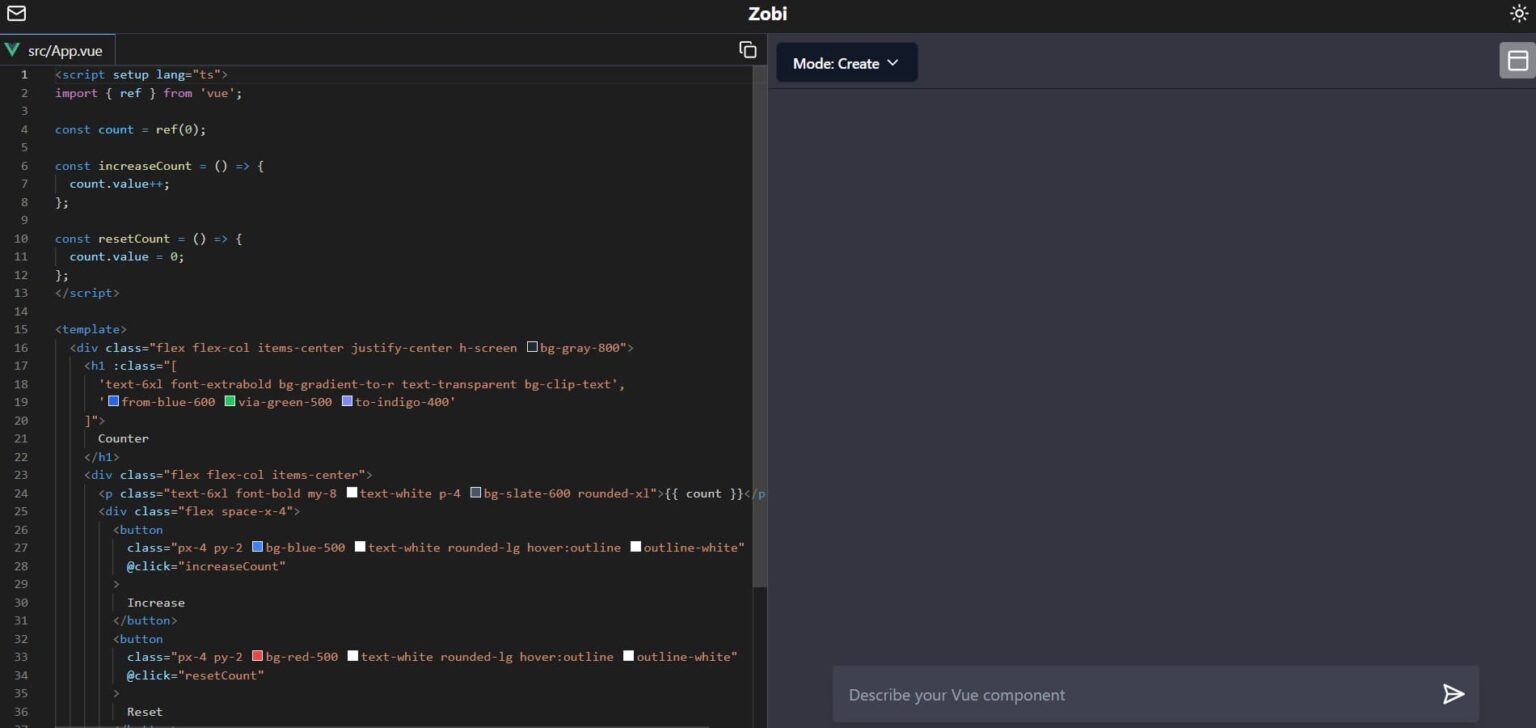Click the increaseCount function name on line 6
This screenshot has width=1536, height=728.
(x=144, y=166)
